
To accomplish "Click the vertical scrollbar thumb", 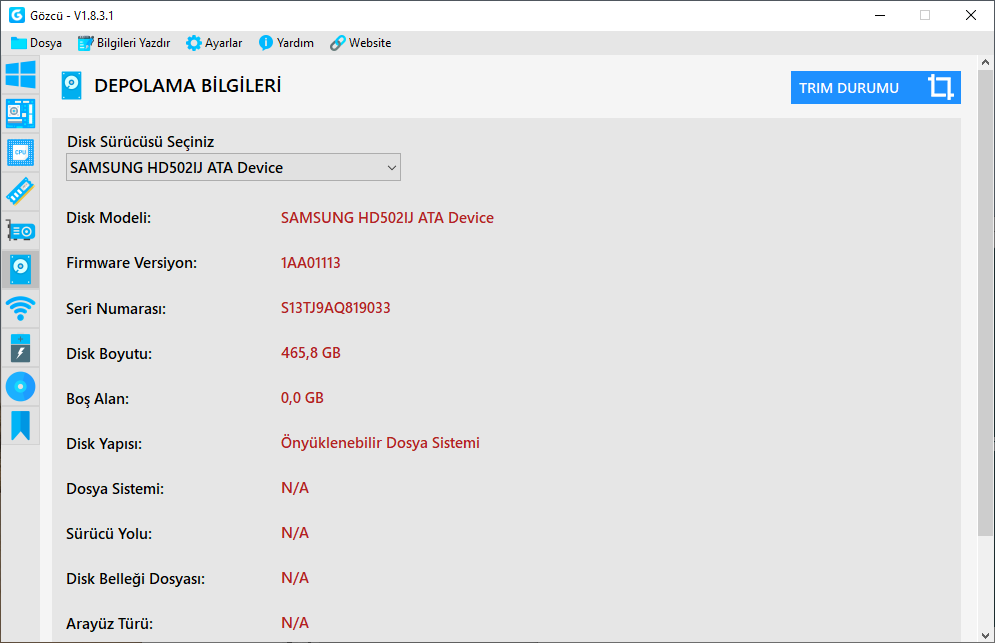I will (x=985, y=303).
